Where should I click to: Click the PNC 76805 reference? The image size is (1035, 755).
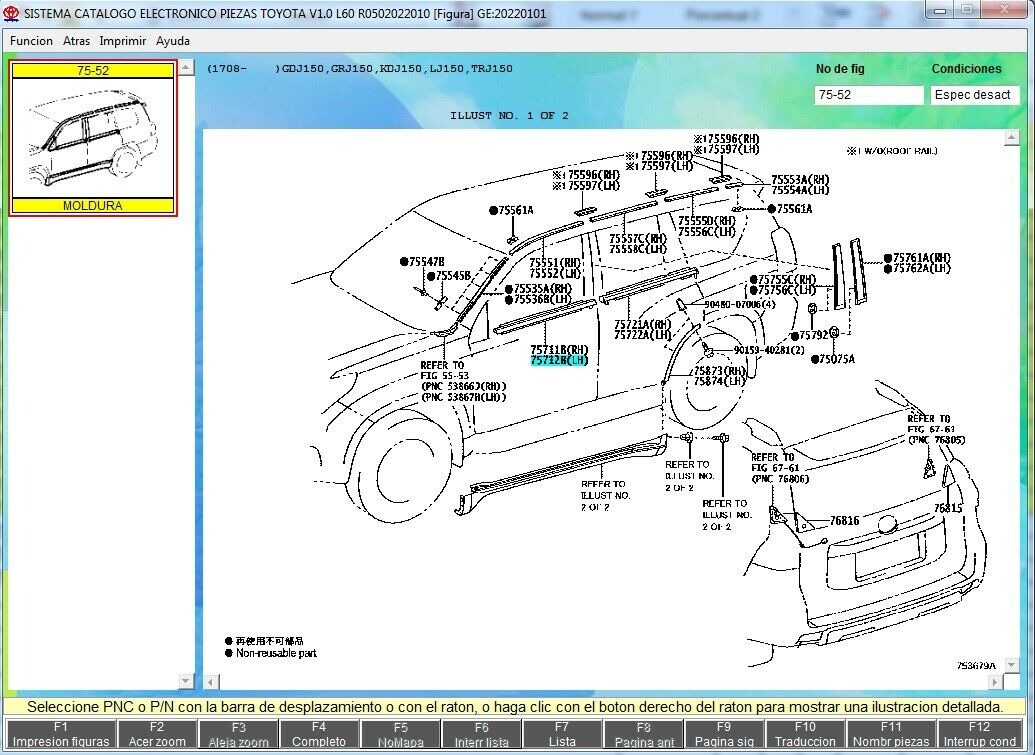(x=936, y=440)
